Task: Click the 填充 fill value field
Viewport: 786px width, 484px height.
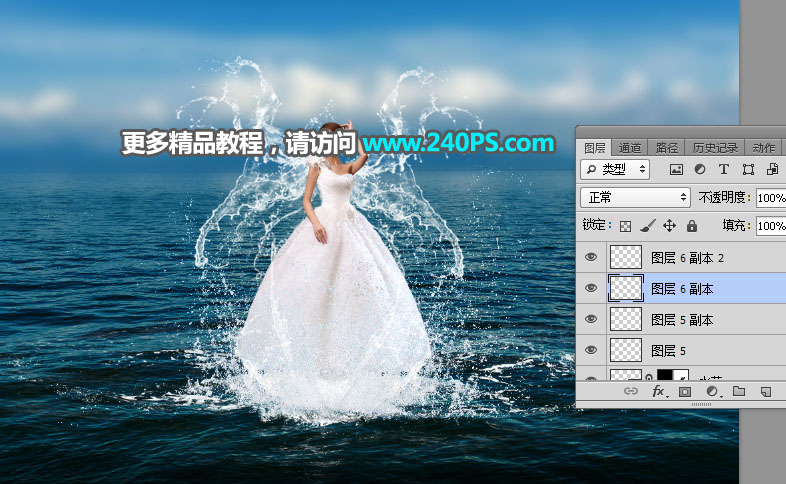Action: [771, 226]
